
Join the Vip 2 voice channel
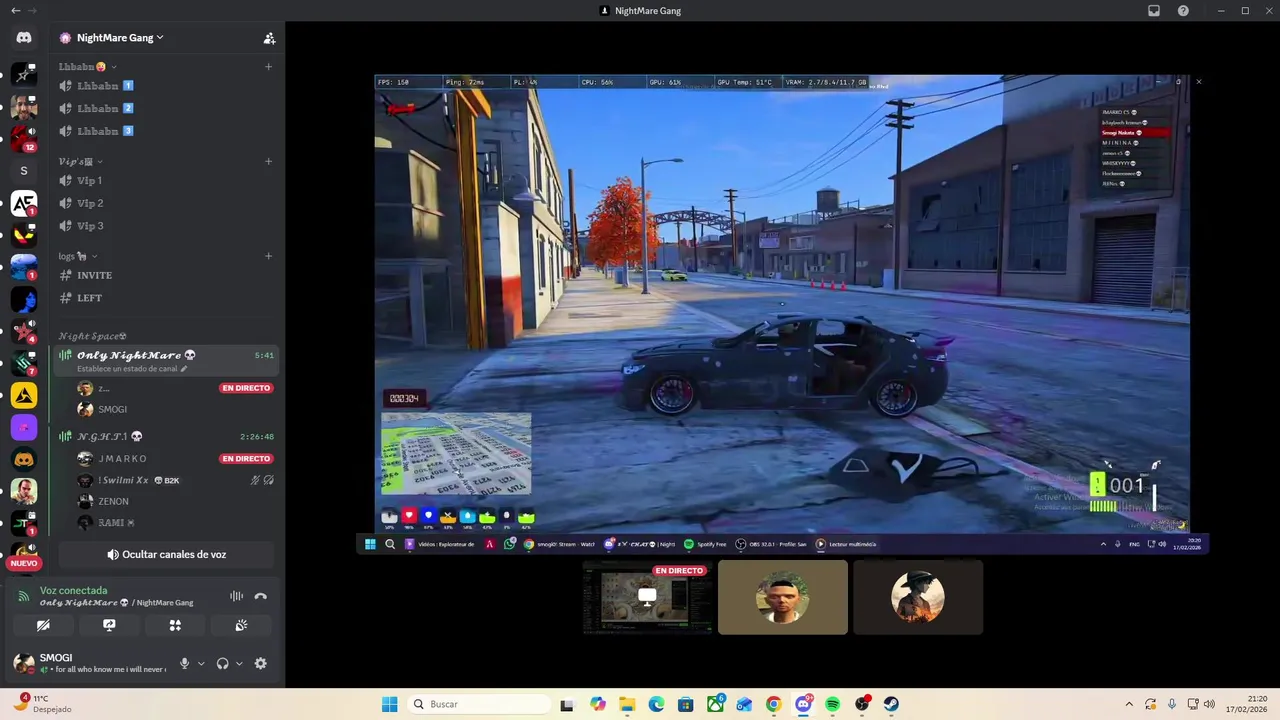[165, 203]
